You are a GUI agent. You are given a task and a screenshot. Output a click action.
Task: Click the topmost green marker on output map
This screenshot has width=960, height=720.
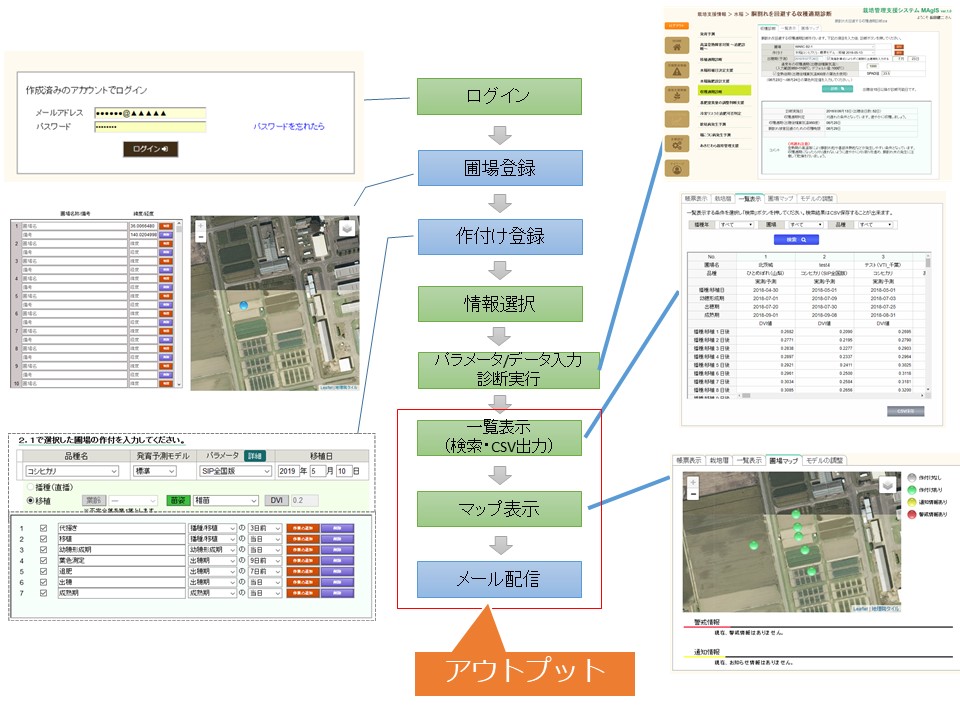796,515
